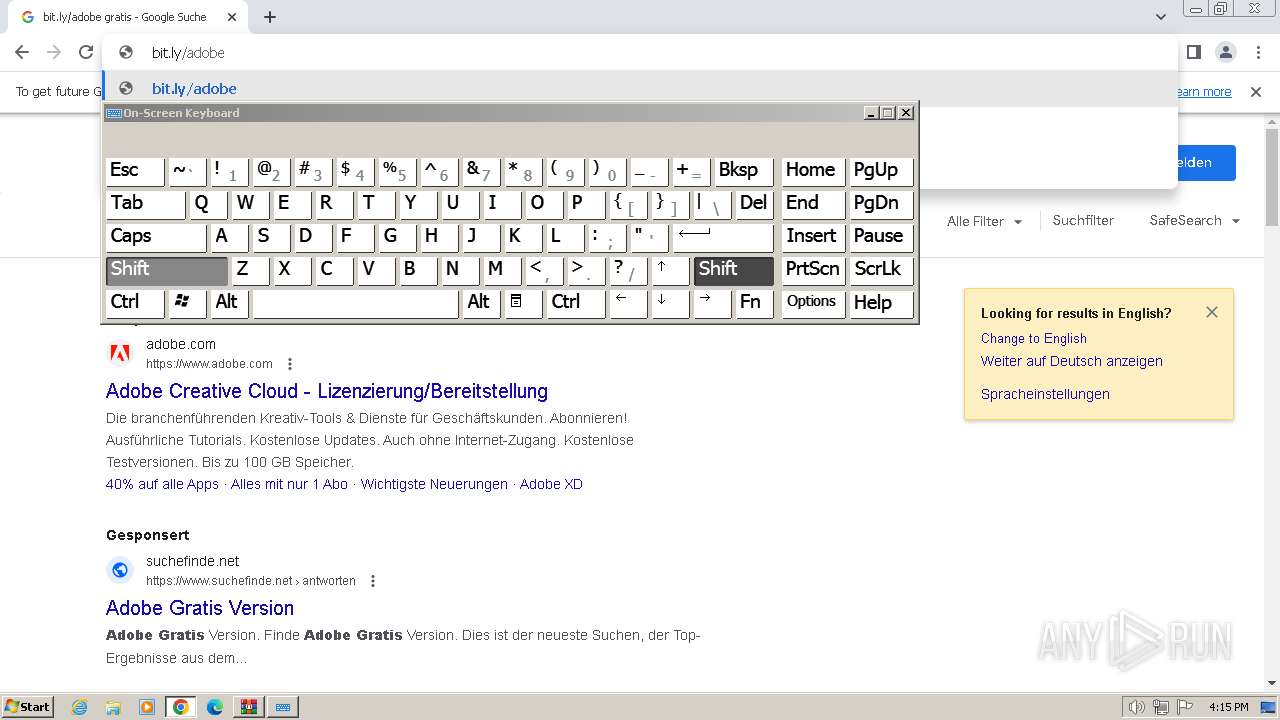
Task: Toggle the right Alt key
Action: (481, 302)
